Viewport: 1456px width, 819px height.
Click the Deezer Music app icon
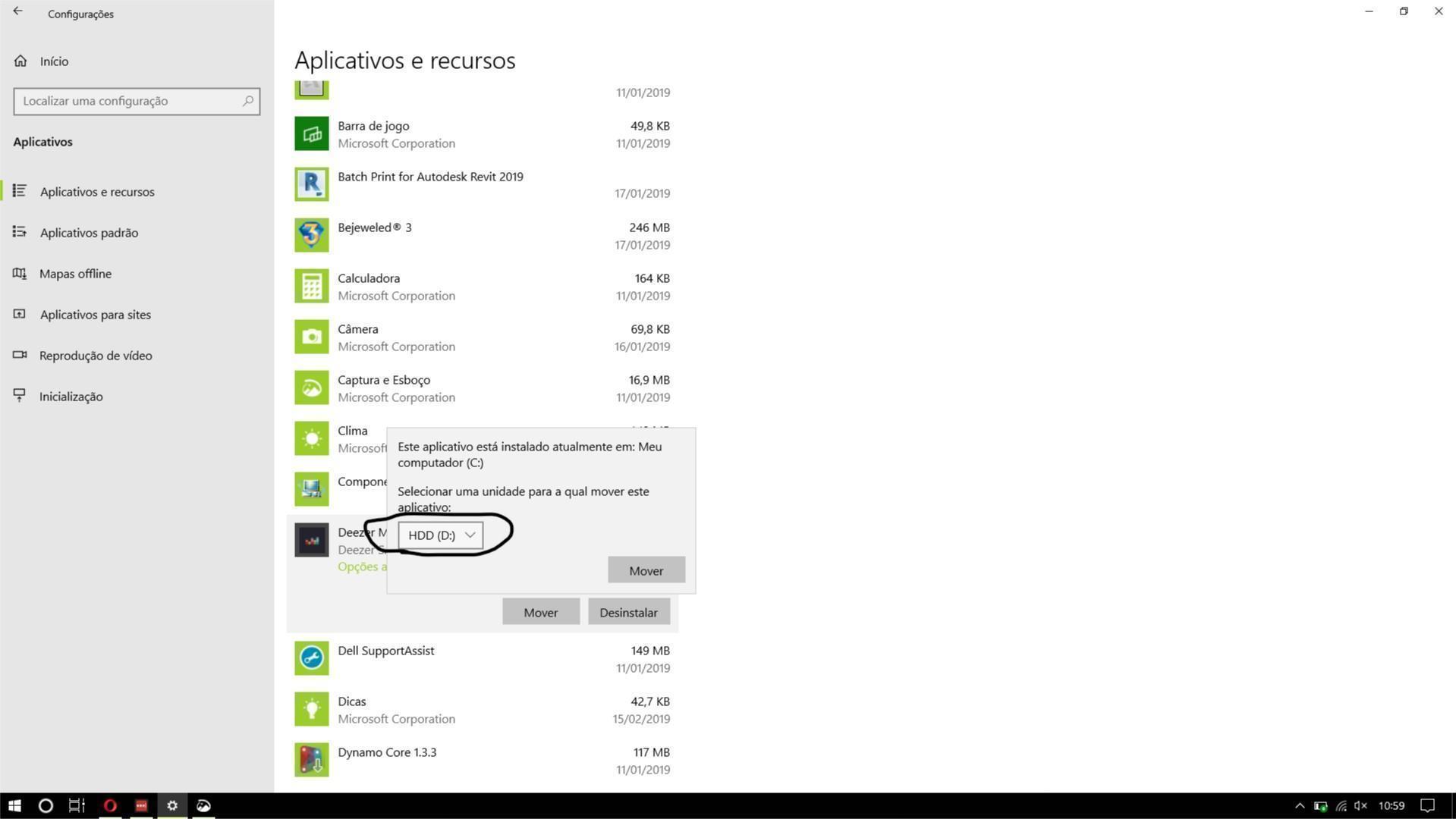[x=312, y=540]
